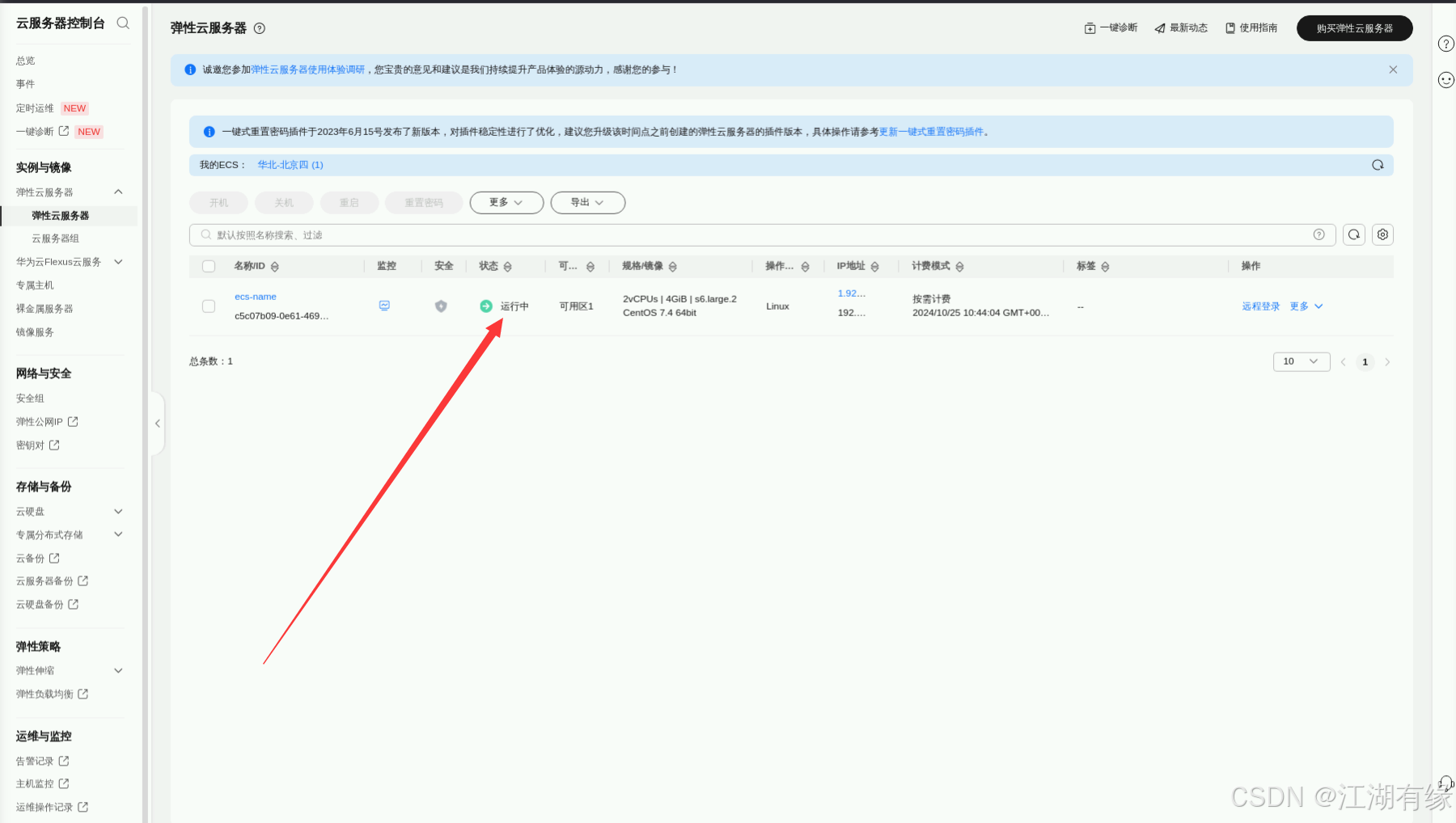Open 弹性公网IP external link in sidebar

point(47,422)
